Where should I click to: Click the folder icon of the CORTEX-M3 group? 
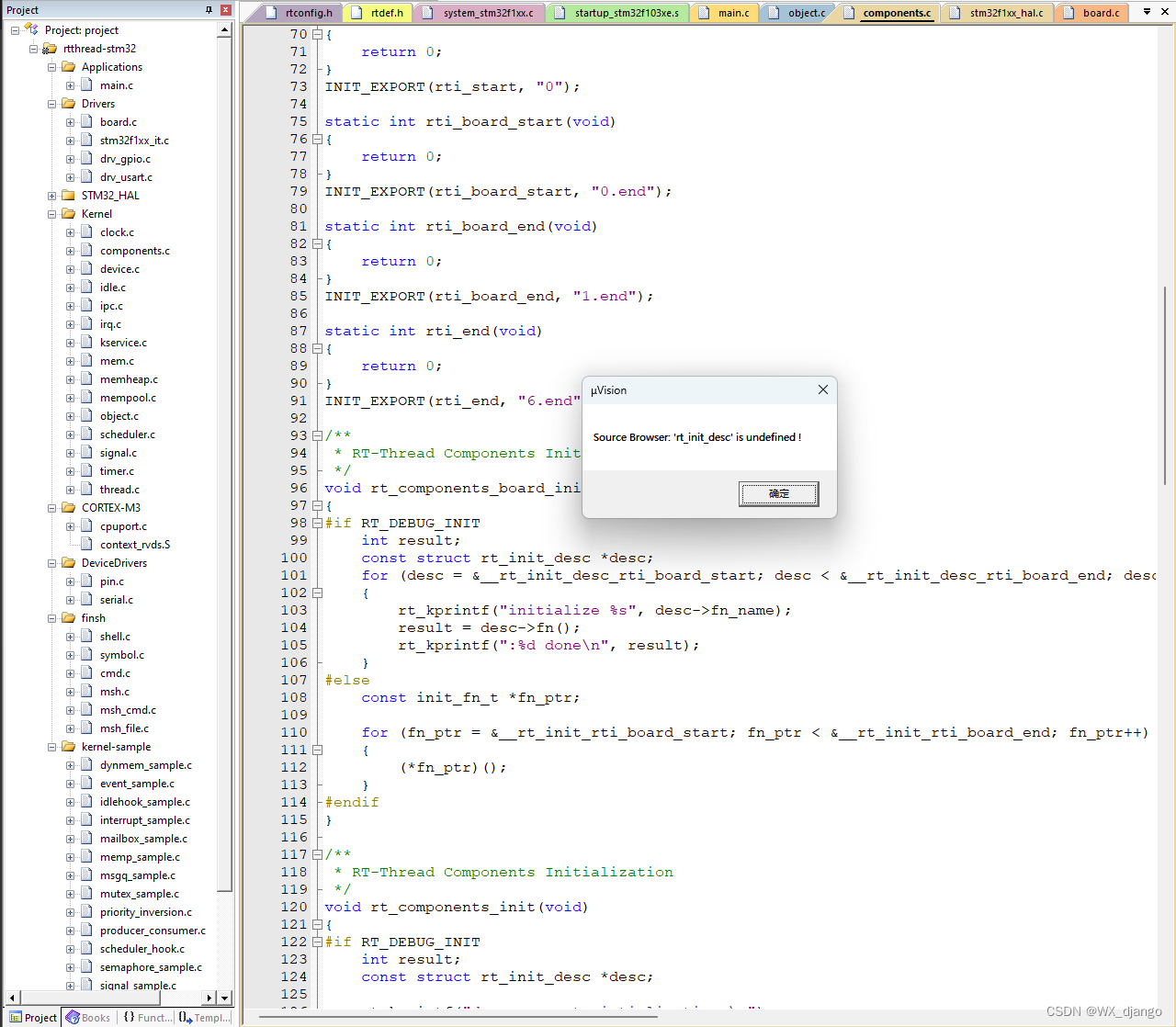pos(68,507)
